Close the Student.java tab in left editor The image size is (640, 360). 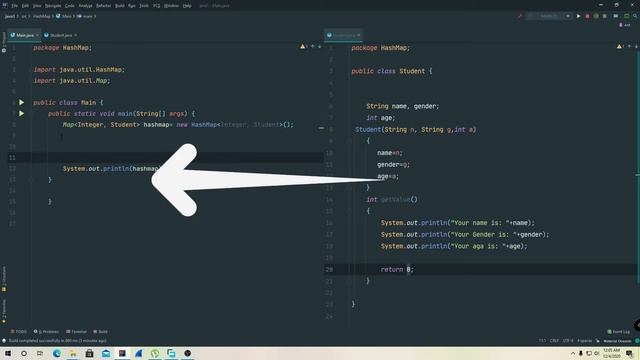[x=76, y=36]
